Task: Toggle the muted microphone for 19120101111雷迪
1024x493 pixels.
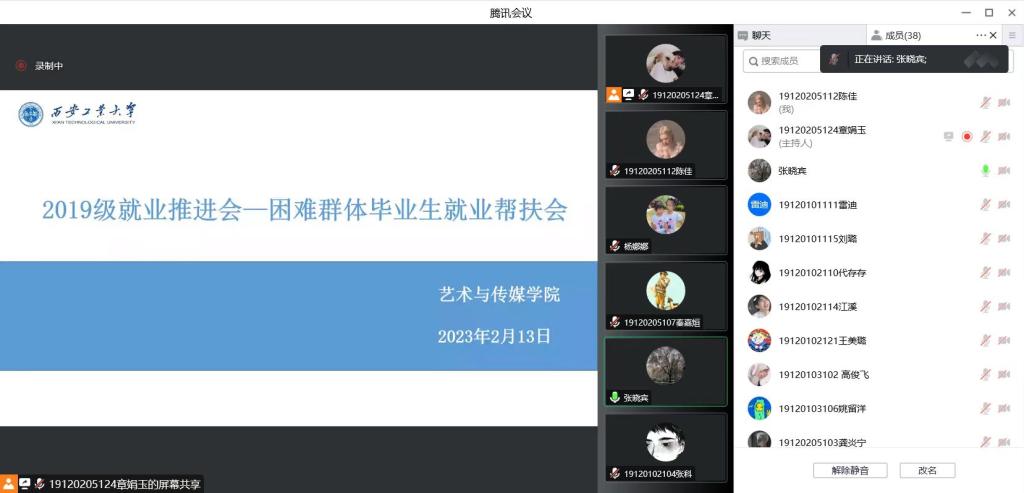Action: point(985,204)
